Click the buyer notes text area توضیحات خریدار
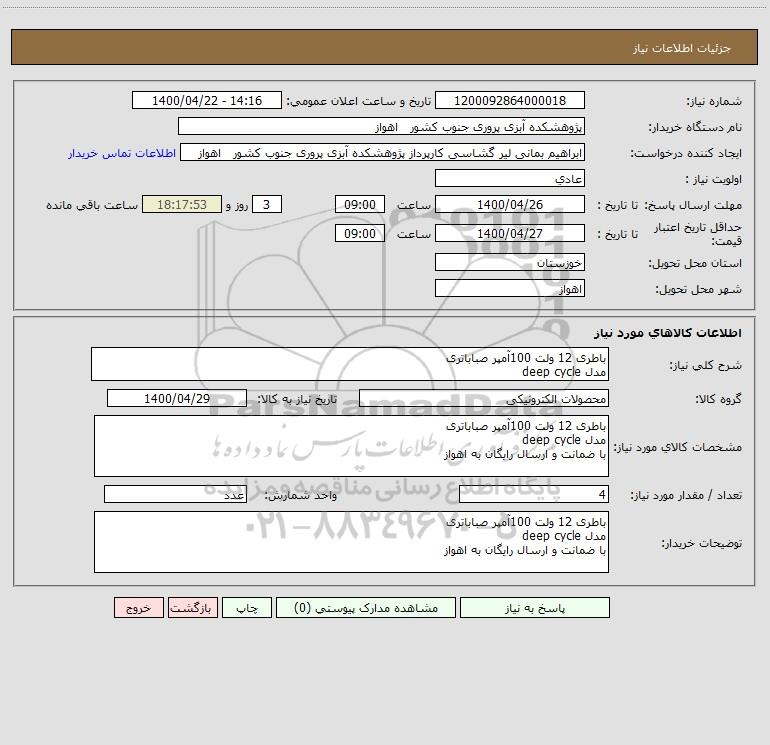This screenshot has width=770, height=745. click(351, 542)
